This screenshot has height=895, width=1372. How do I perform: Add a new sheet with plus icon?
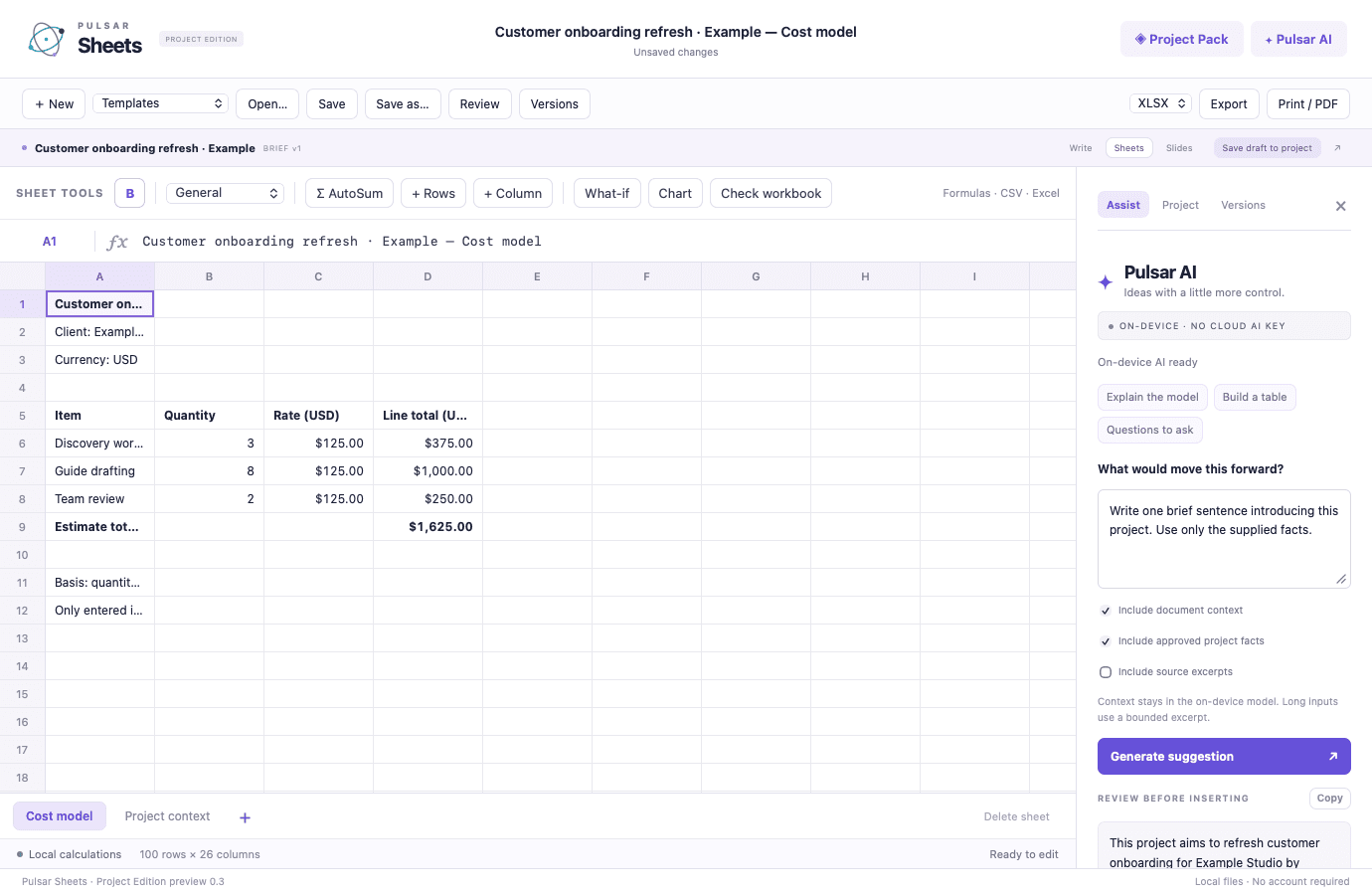coord(245,817)
